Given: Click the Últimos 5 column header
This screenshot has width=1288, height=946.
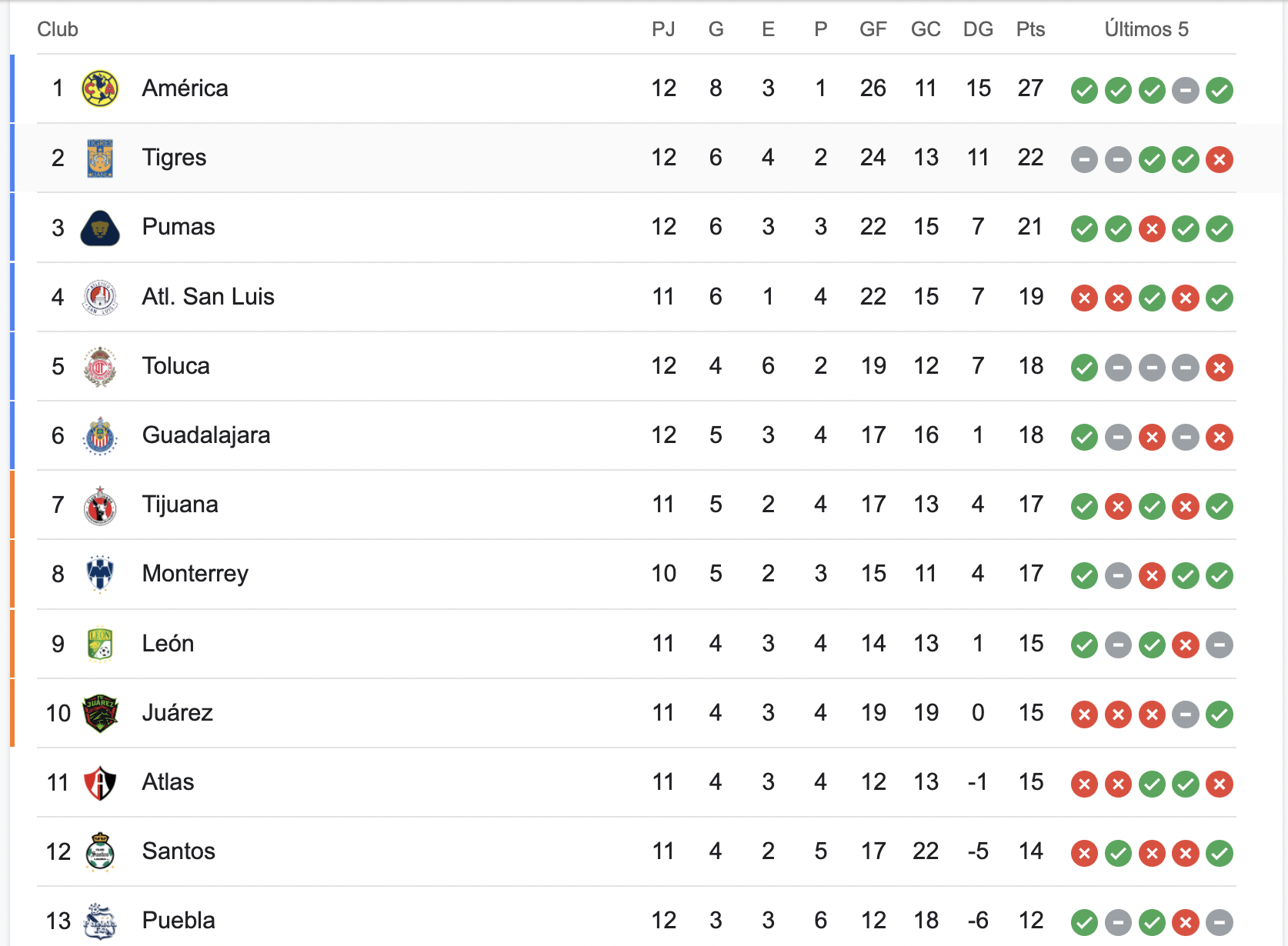Looking at the screenshot, I should pyautogui.click(x=1146, y=29).
